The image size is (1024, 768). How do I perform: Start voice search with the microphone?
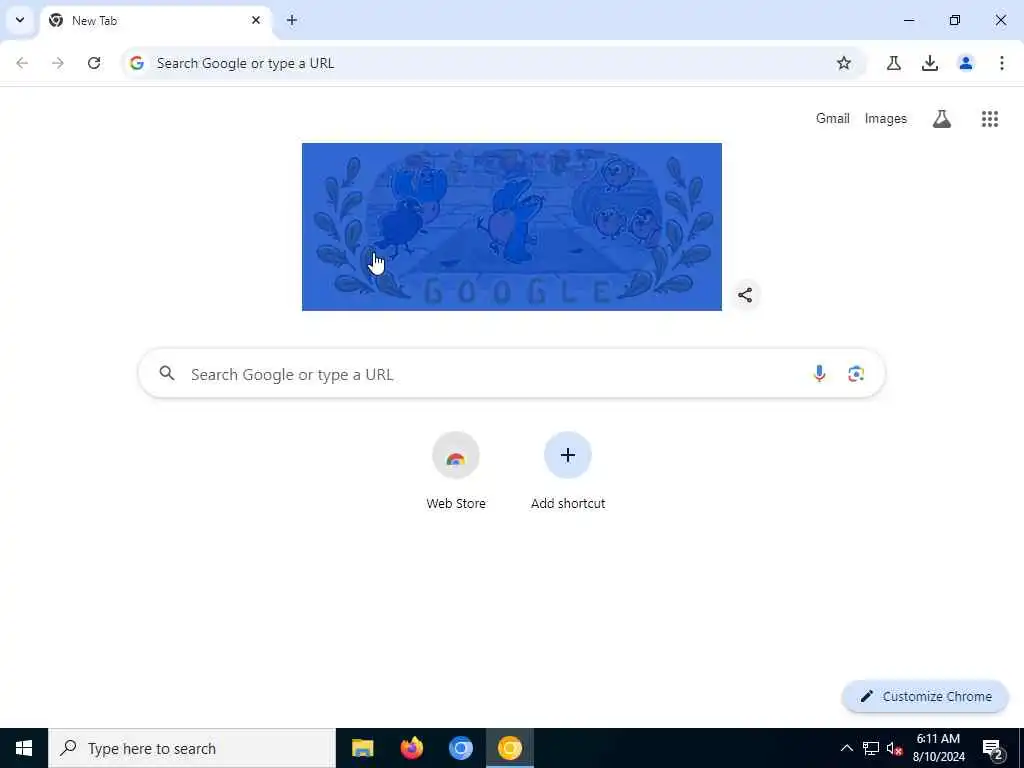pos(819,374)
